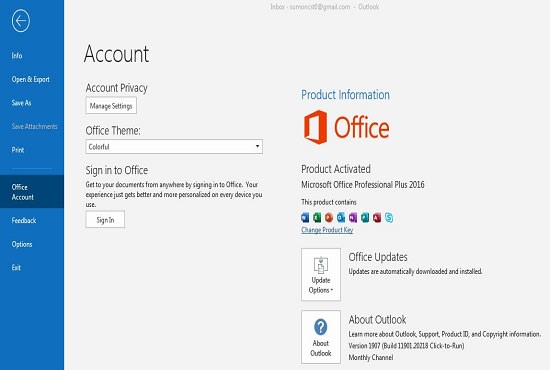Image resolution: width=550 pixels, height=370 pixels.
Task: Click the Microsoft Office Professional Plus 2016 text
Action: tap(363, 184)
